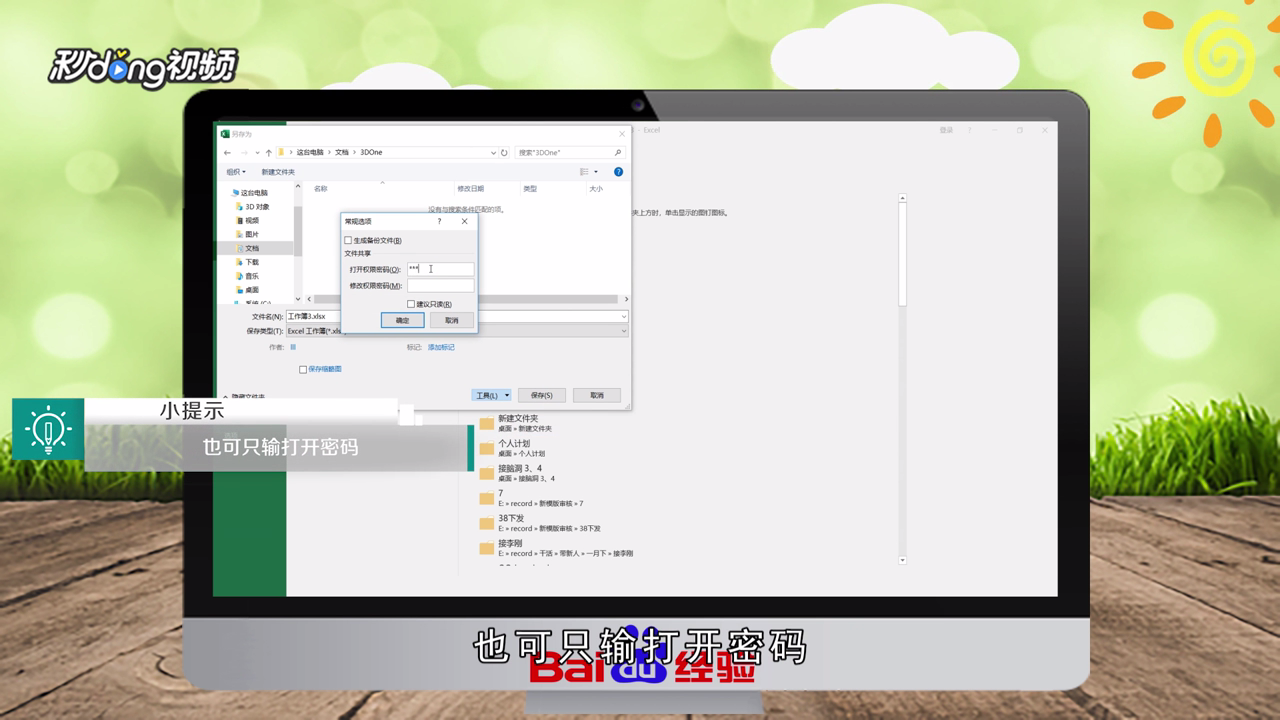Open the filename dropdown arrow
This screenshot has width=1280, height=720.
624,316
